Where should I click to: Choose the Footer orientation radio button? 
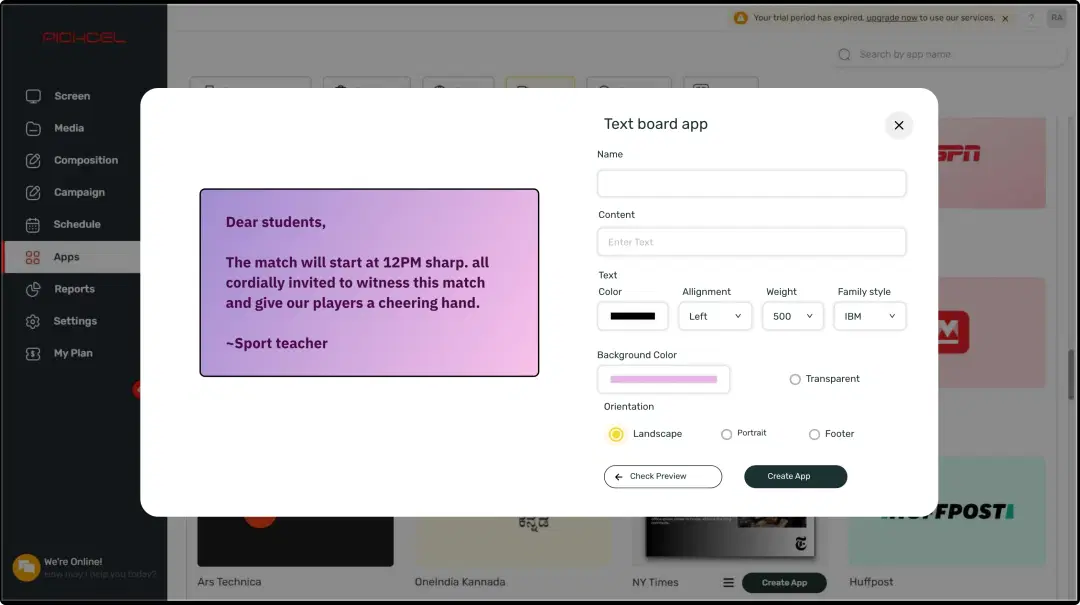(x=814, y=434)
